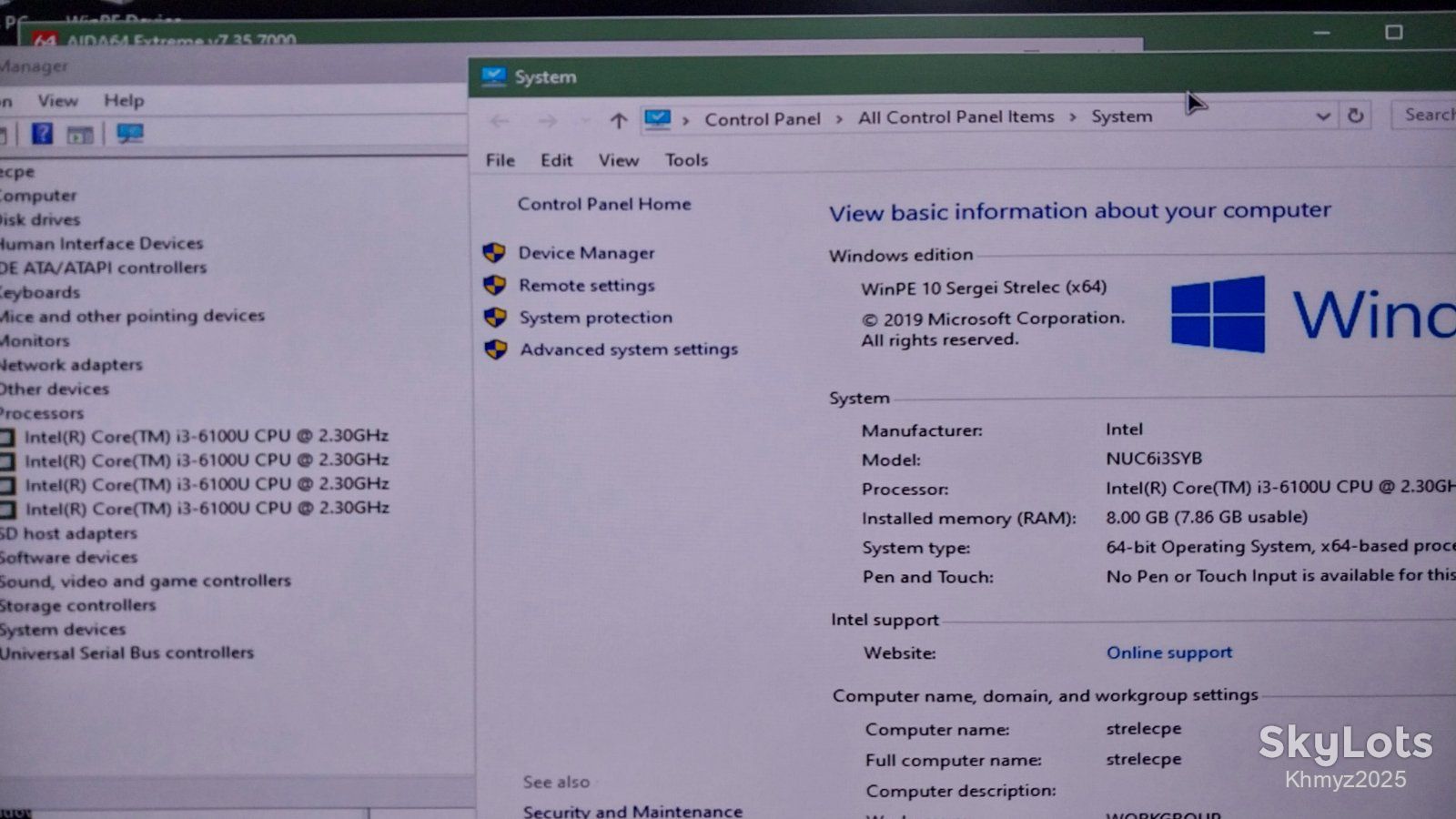This screenshot has width=1456, height=819.
Task: Click the shield icon beside Device Manager
Action: pos(494,253)
